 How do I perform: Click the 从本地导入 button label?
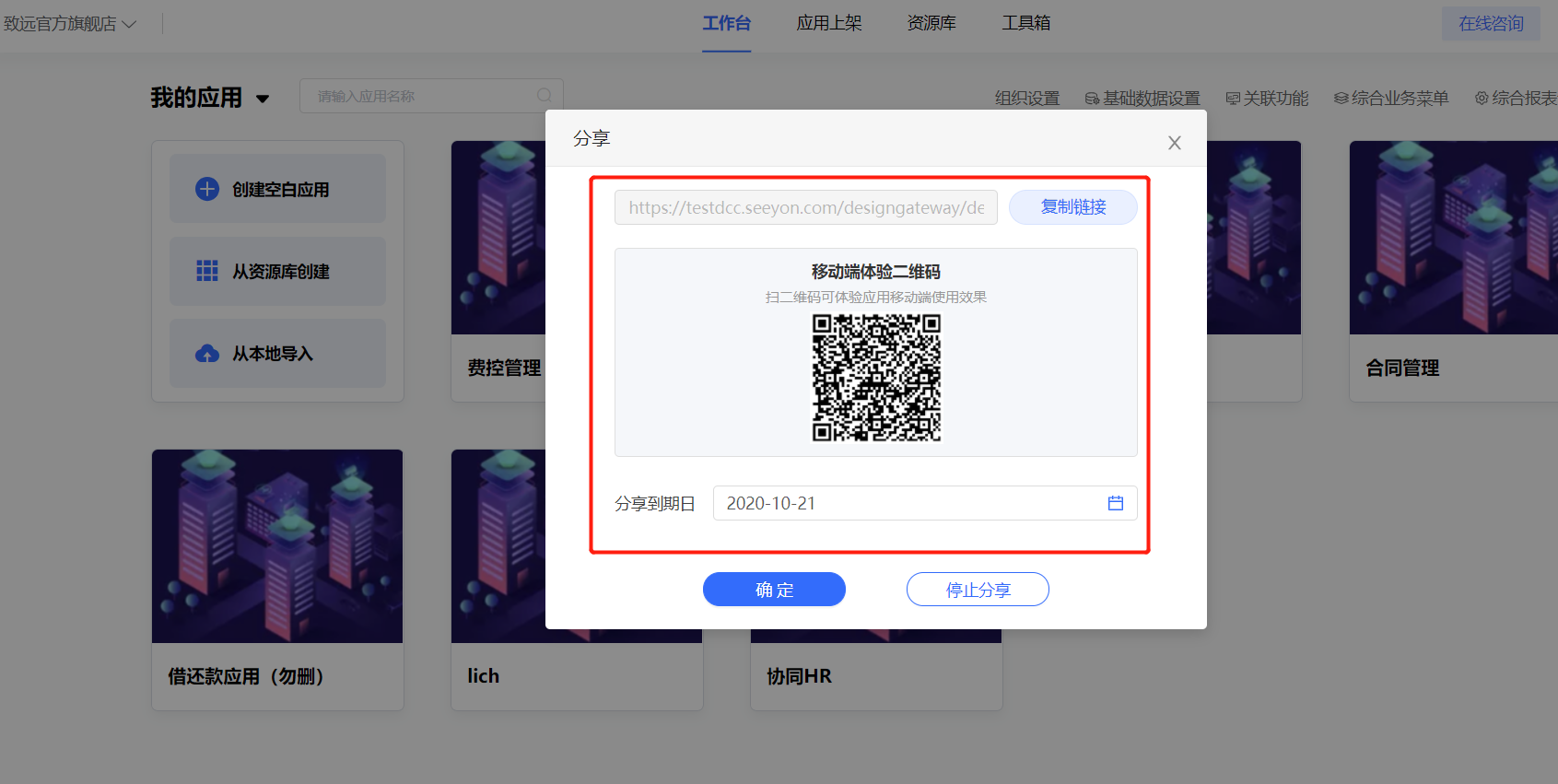tap(273, 354)
